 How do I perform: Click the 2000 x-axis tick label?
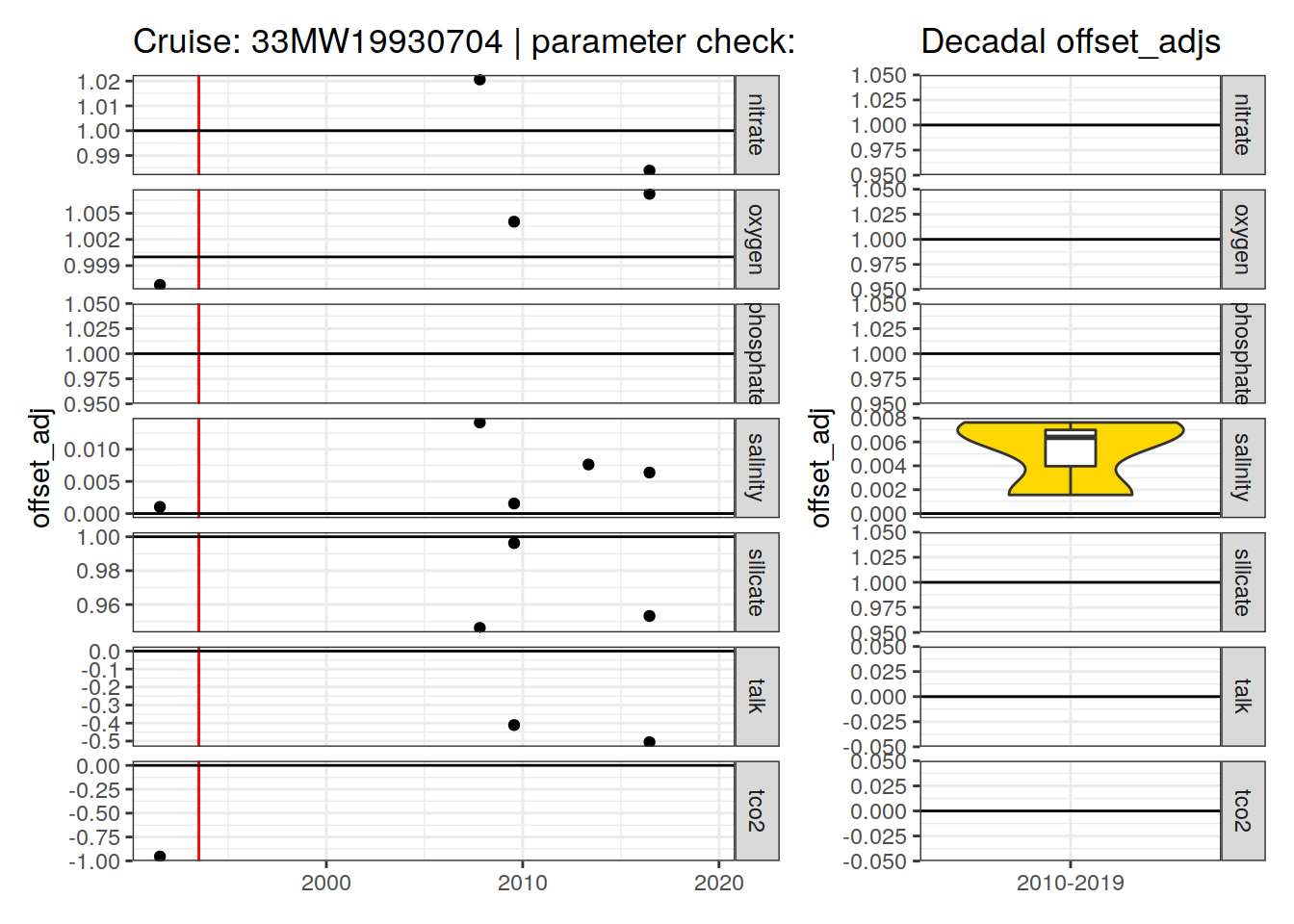coord(326,883)
